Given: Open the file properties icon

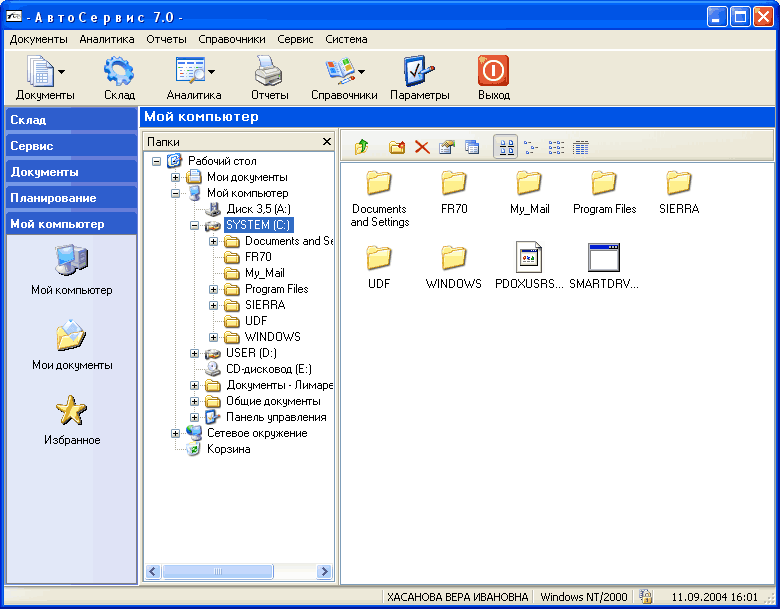Looking at the screenshot, I should point(447,148).
